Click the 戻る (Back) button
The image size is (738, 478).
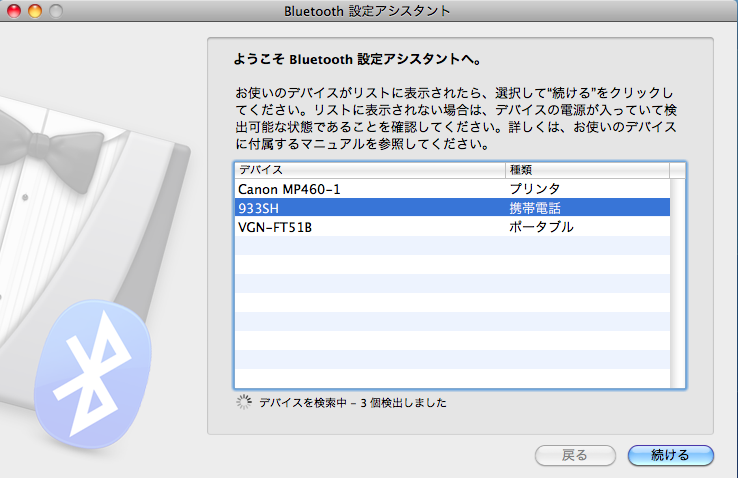pos(575,455)
